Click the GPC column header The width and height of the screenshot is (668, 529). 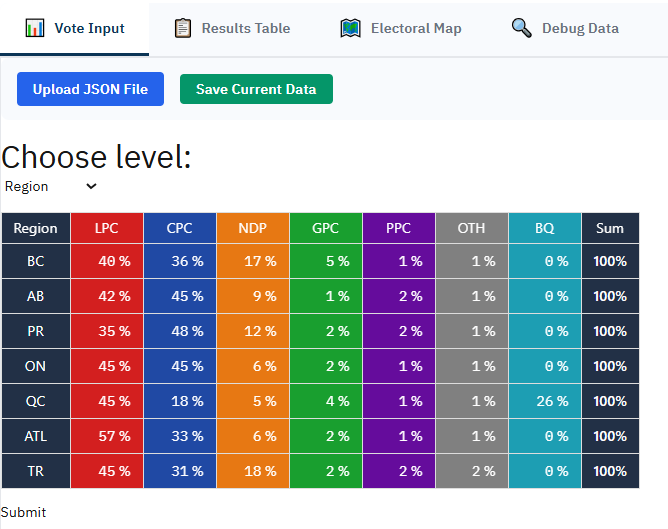326,228
